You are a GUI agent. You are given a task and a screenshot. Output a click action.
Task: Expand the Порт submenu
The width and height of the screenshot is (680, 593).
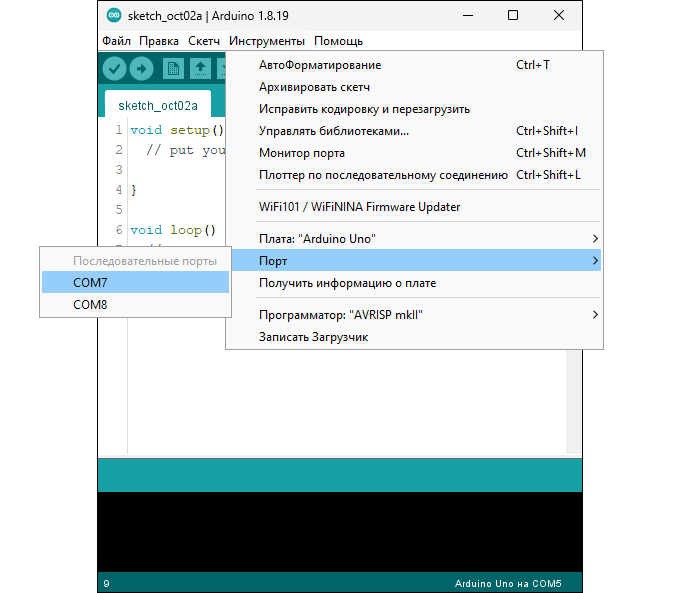pos(414,261)
